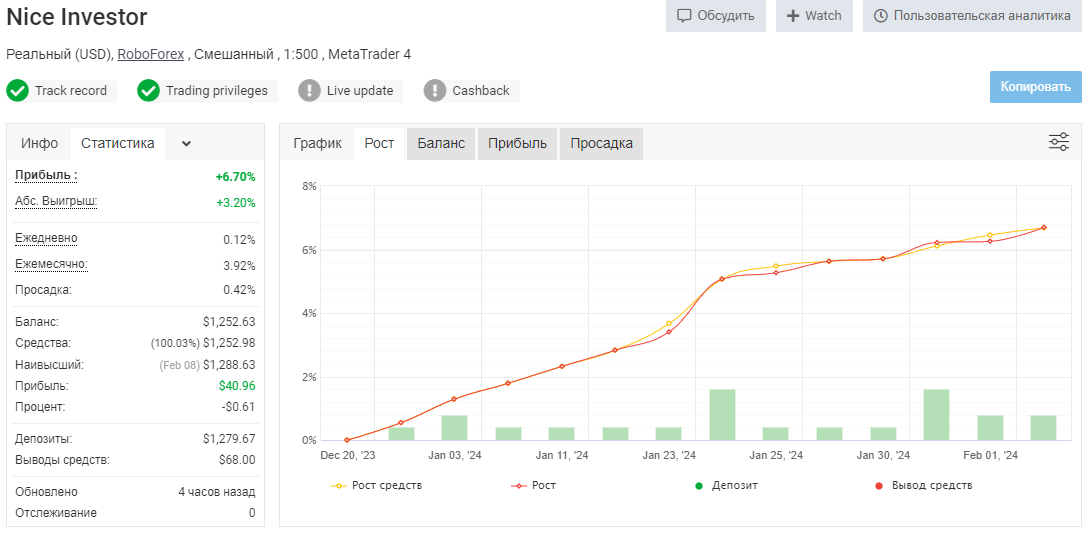Open the Прибыль chart tab
This screenshot has height=546, width=1088.
pyautogui.click(x=518, y=144)
